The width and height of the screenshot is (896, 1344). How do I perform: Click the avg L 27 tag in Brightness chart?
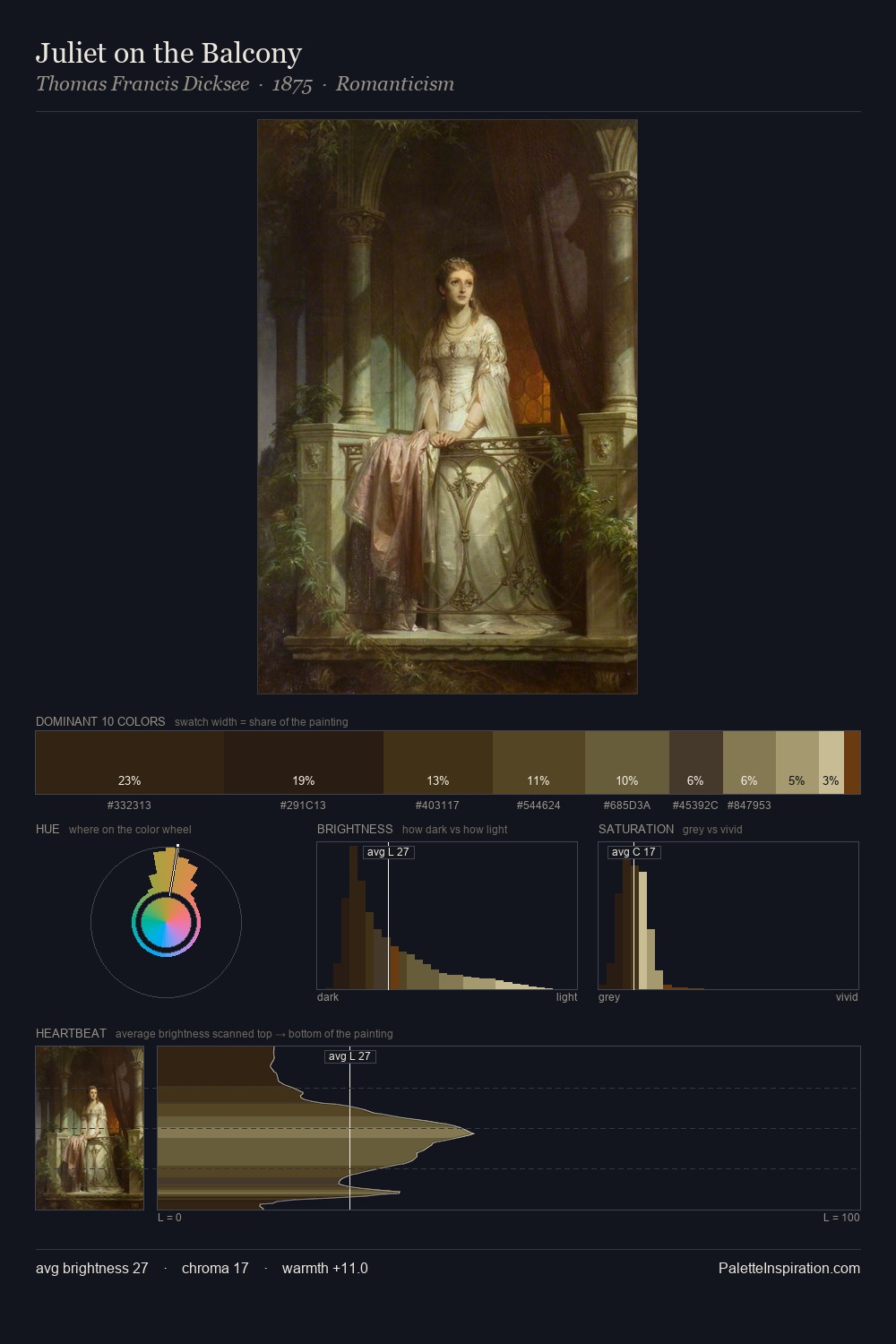(388, 852)
